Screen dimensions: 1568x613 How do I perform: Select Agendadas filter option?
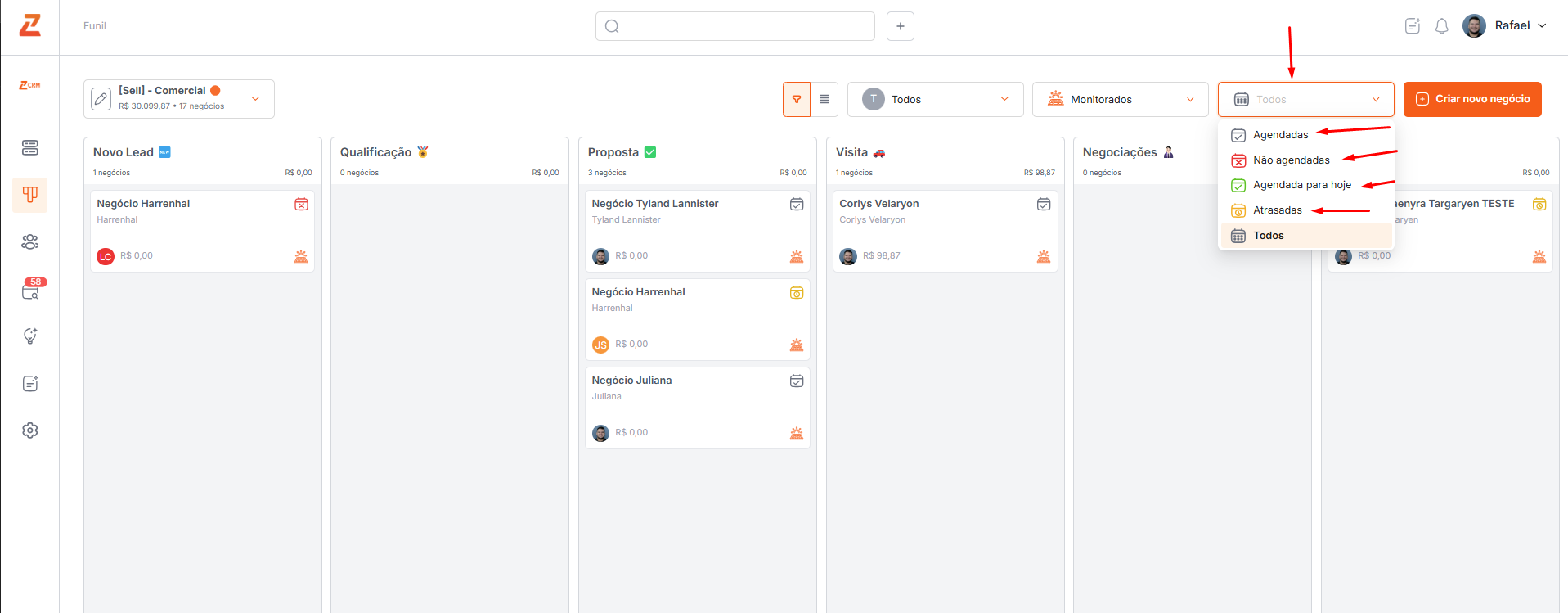[x=1306, y=135]
